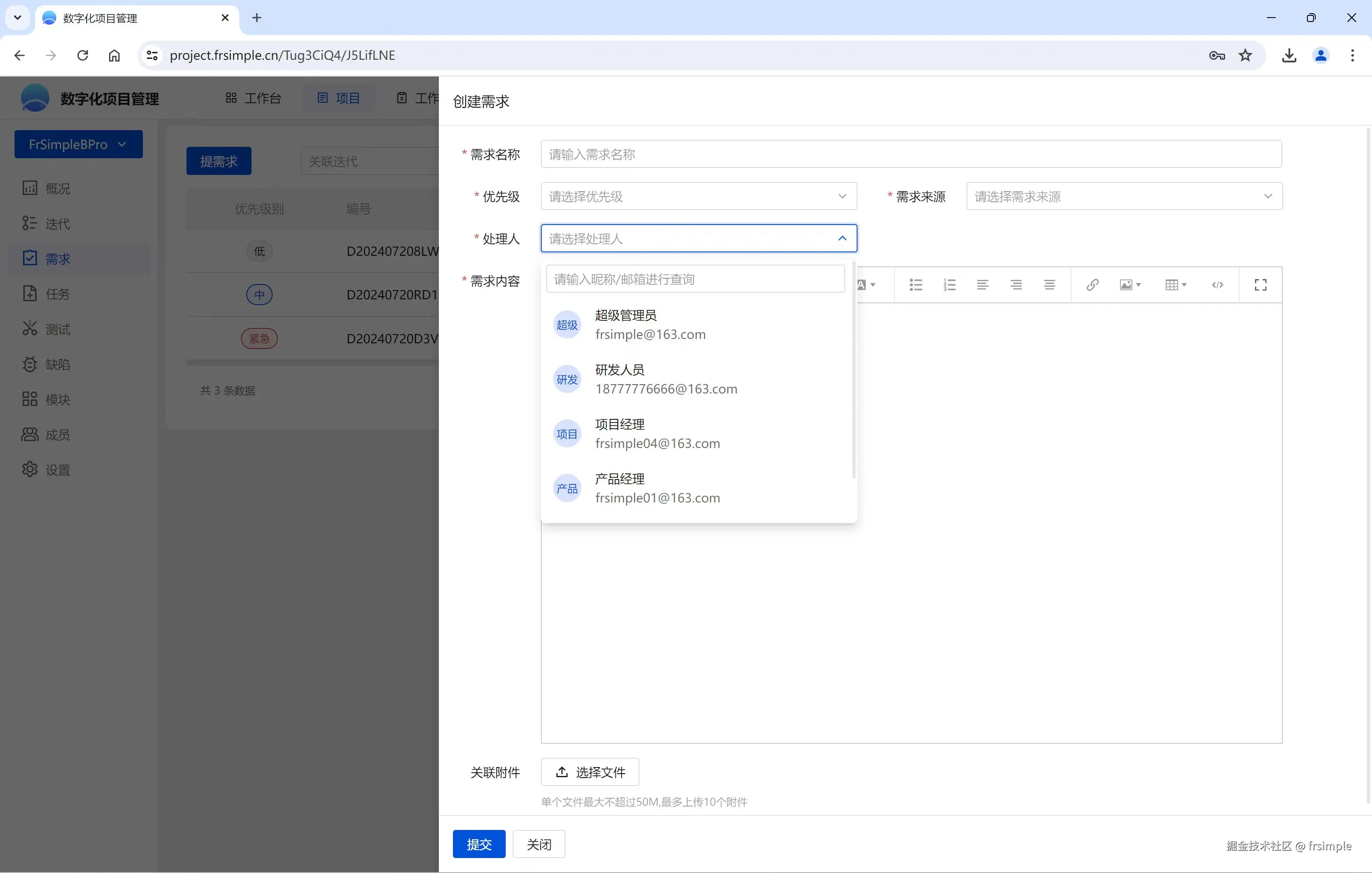Switch to the 工作台 tab
This screenshot has width=1372, height=873.
tap(253, 98)
